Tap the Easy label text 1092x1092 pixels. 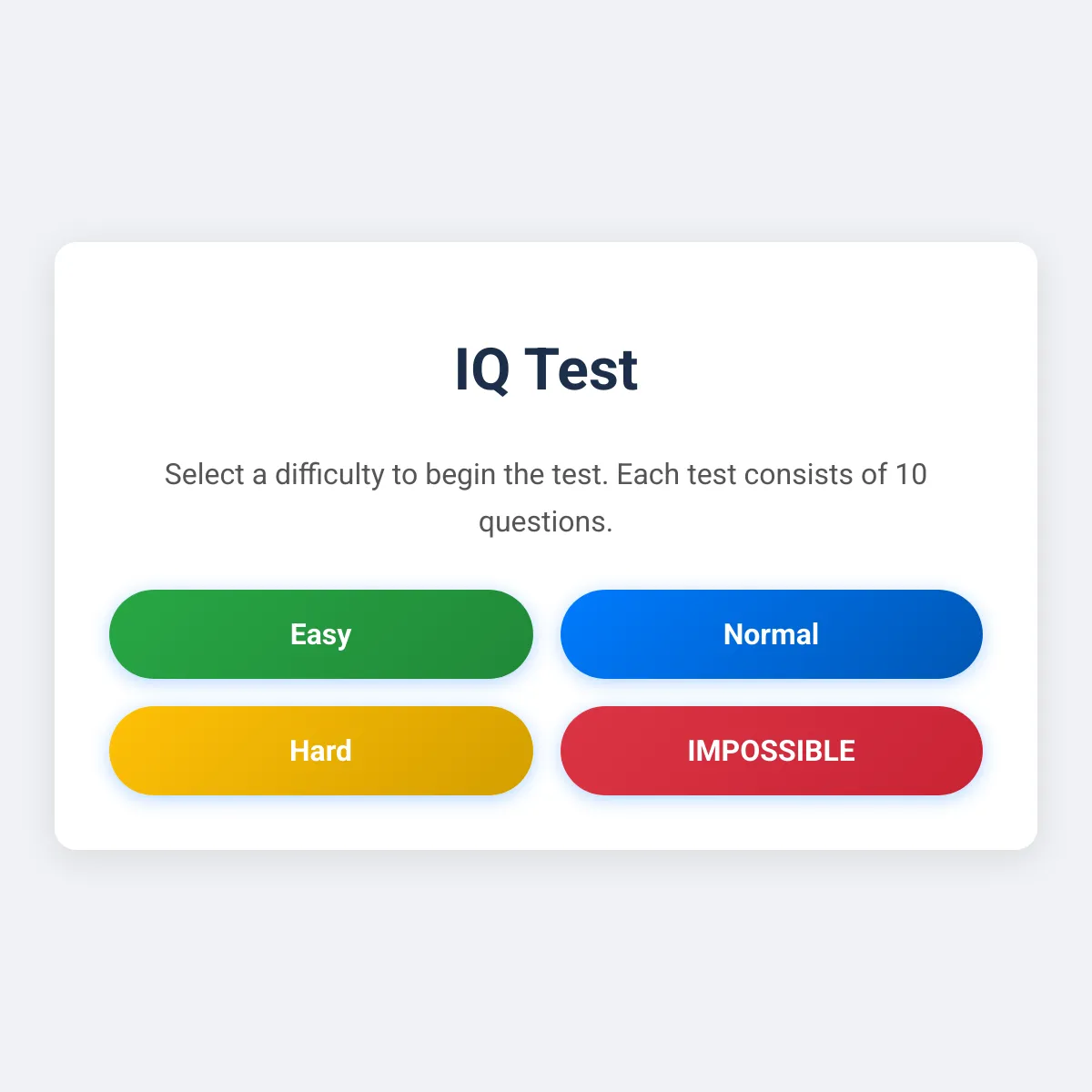320,634
